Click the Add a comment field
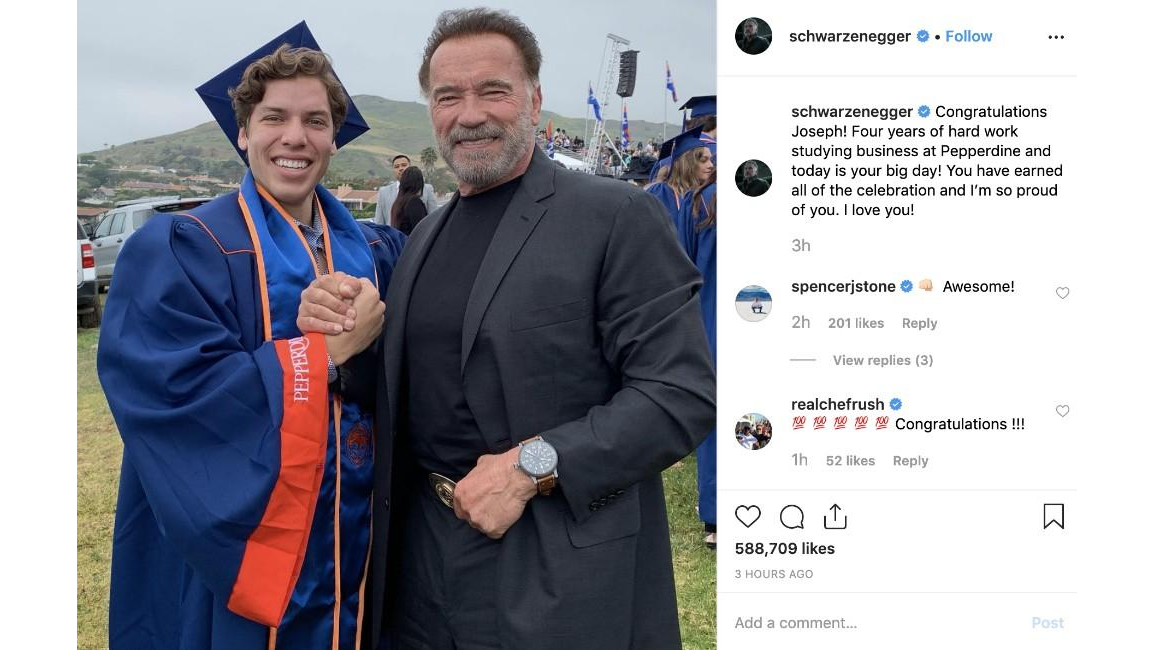Screen dimensions: 1155x650 point(870,622)
